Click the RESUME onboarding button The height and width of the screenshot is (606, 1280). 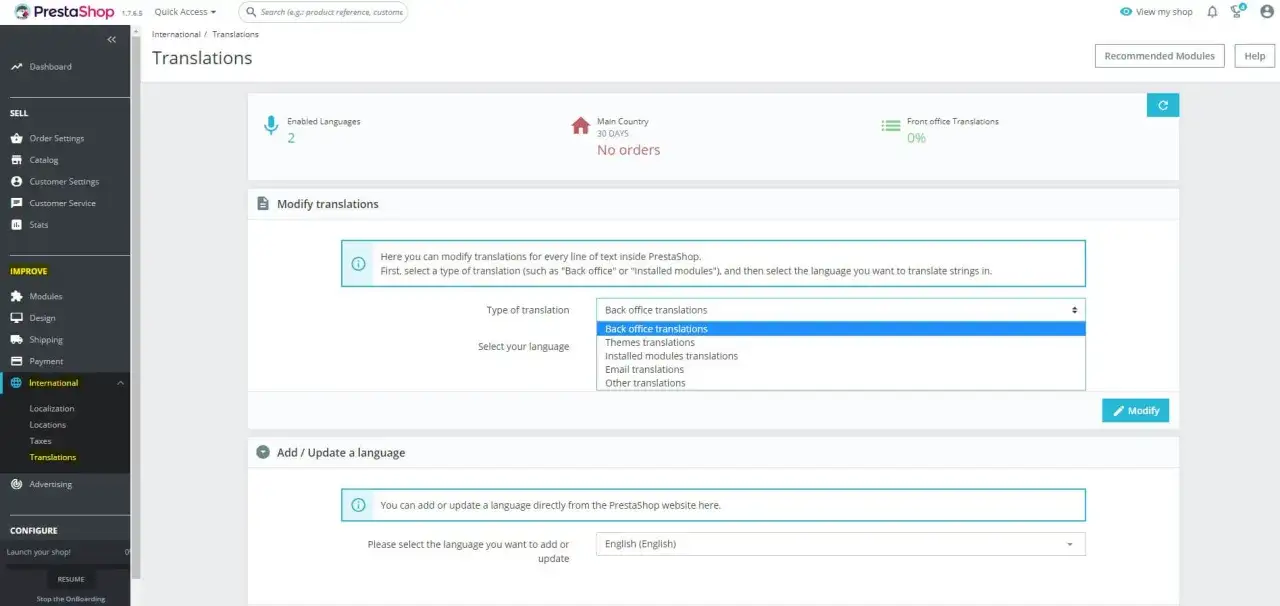pyautogui.click(x=70, y=579)
